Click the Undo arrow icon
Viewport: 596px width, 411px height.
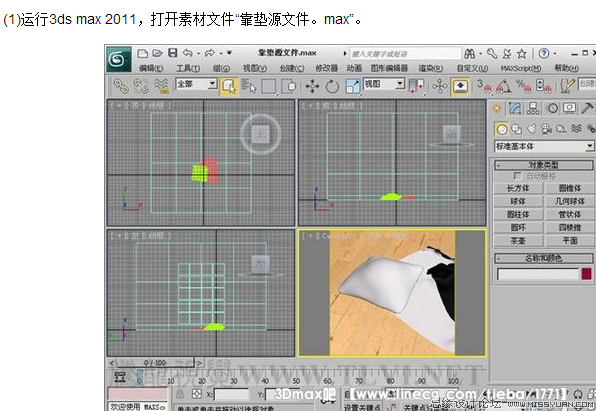(187, 53)
